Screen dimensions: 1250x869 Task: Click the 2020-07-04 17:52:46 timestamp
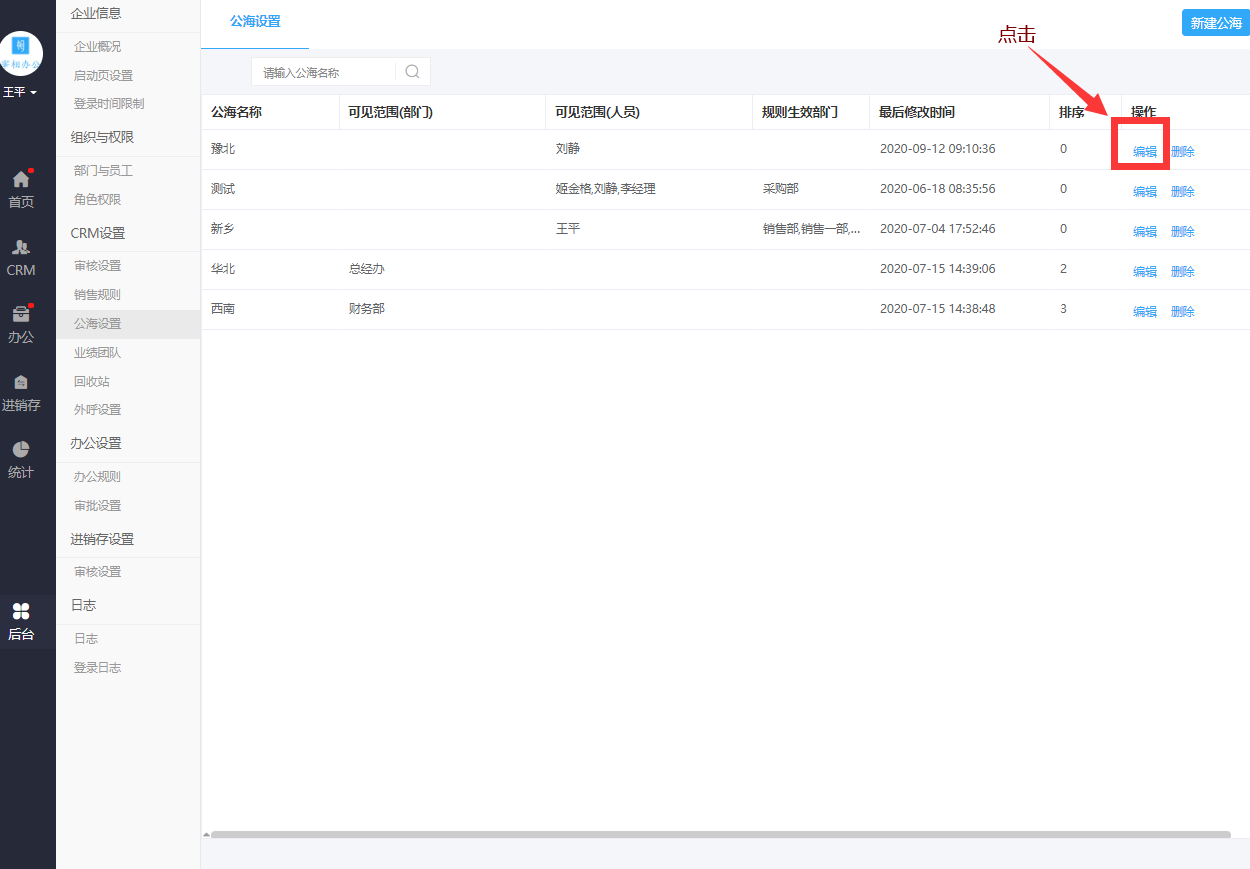tap(937, 229)
